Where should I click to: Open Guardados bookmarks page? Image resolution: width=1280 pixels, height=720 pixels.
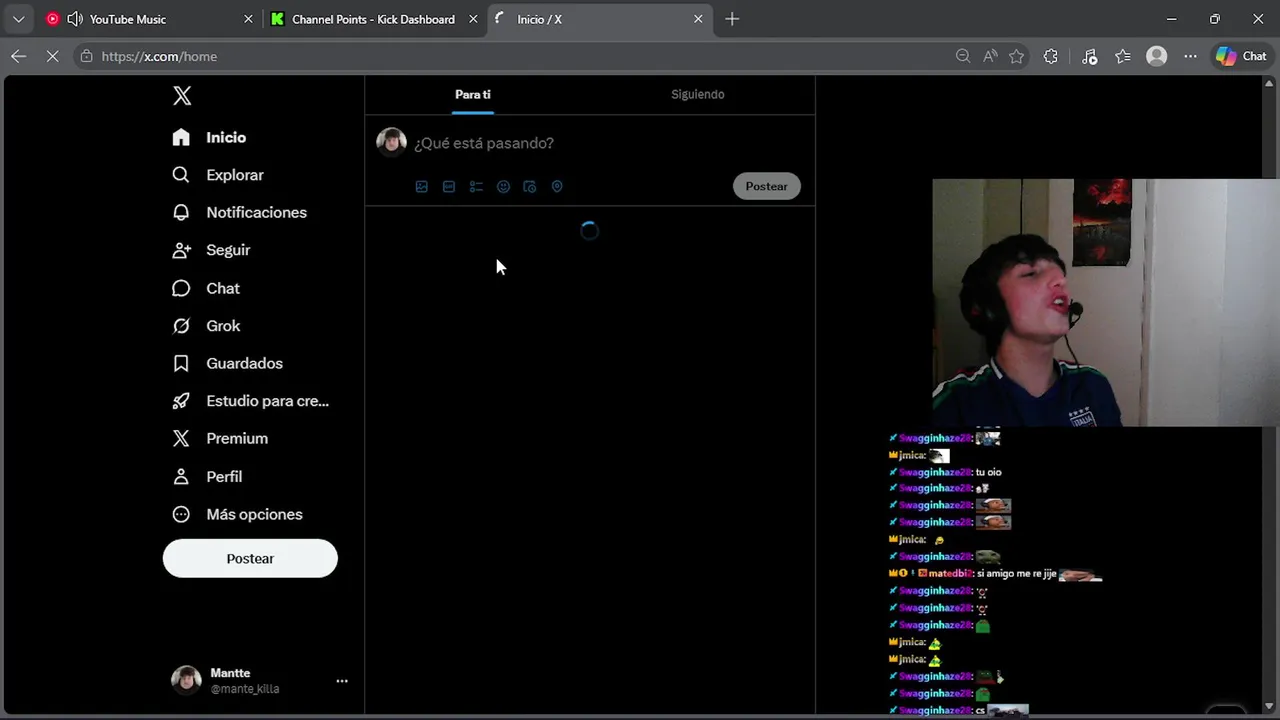click(x=227, y=363)
